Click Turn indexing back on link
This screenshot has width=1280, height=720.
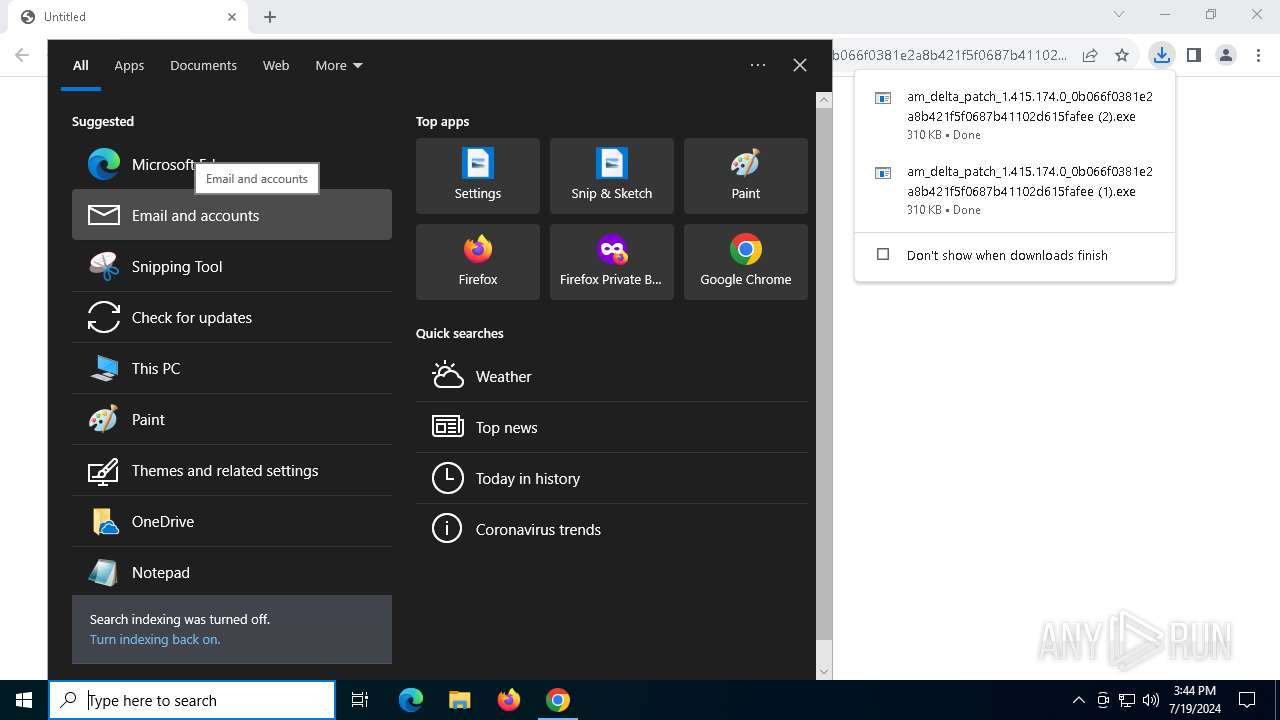[155, 639]
